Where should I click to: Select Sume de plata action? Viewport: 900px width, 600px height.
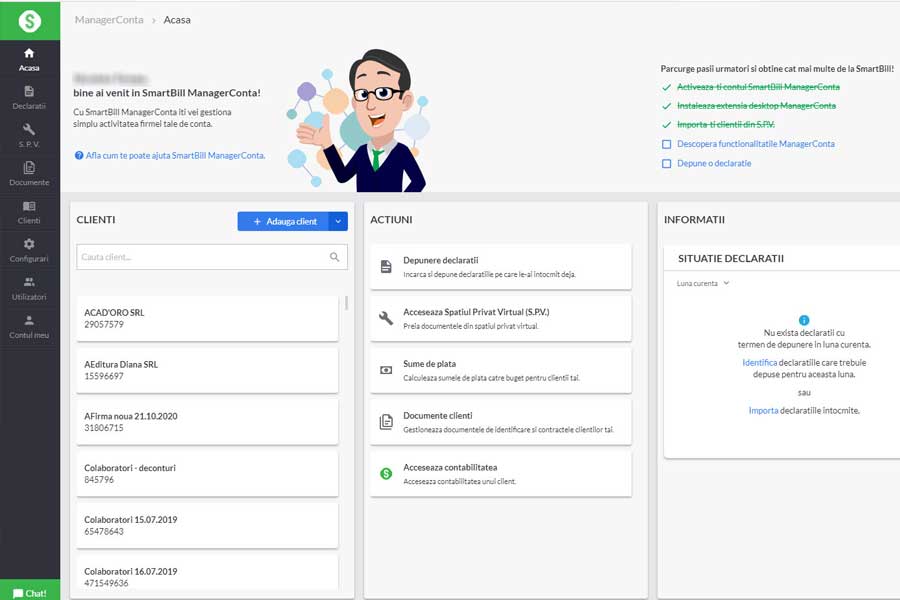pyautogui.click(x=500, y=370)
